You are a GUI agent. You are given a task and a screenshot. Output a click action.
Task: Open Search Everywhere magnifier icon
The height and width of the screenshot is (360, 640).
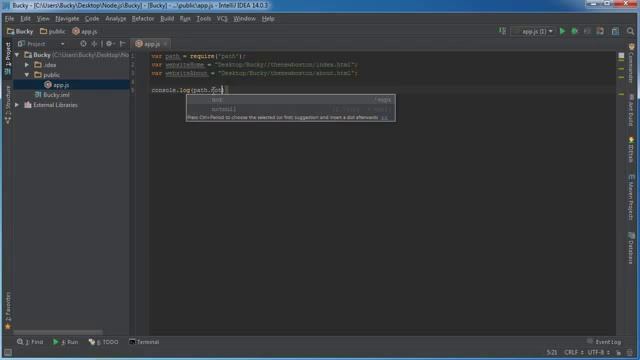pyautogui.click(x=630, y=31)
